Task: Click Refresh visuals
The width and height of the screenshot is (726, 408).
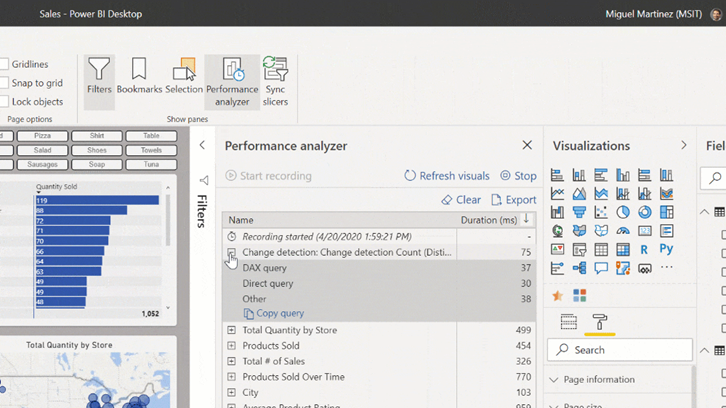Action: [447, 176]
